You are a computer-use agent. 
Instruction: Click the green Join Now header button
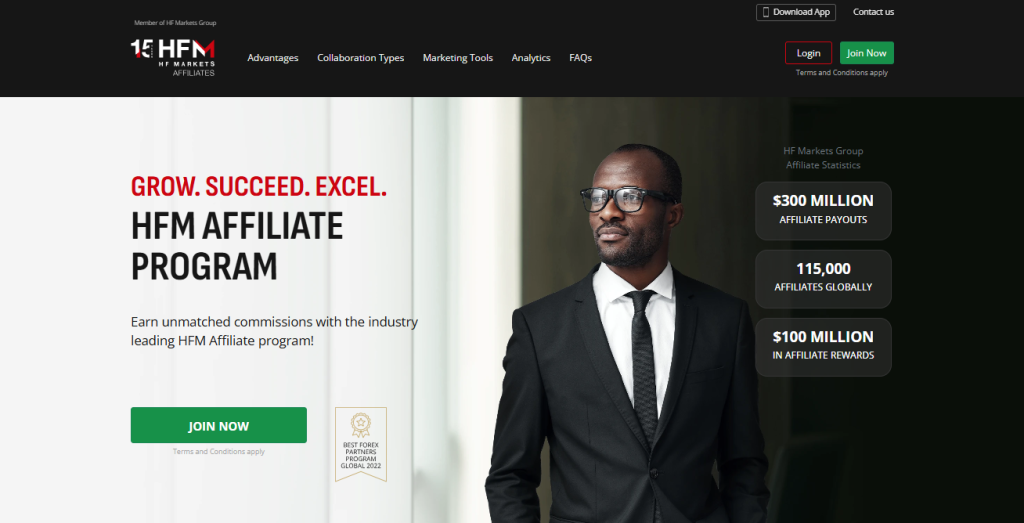(867, 53)
